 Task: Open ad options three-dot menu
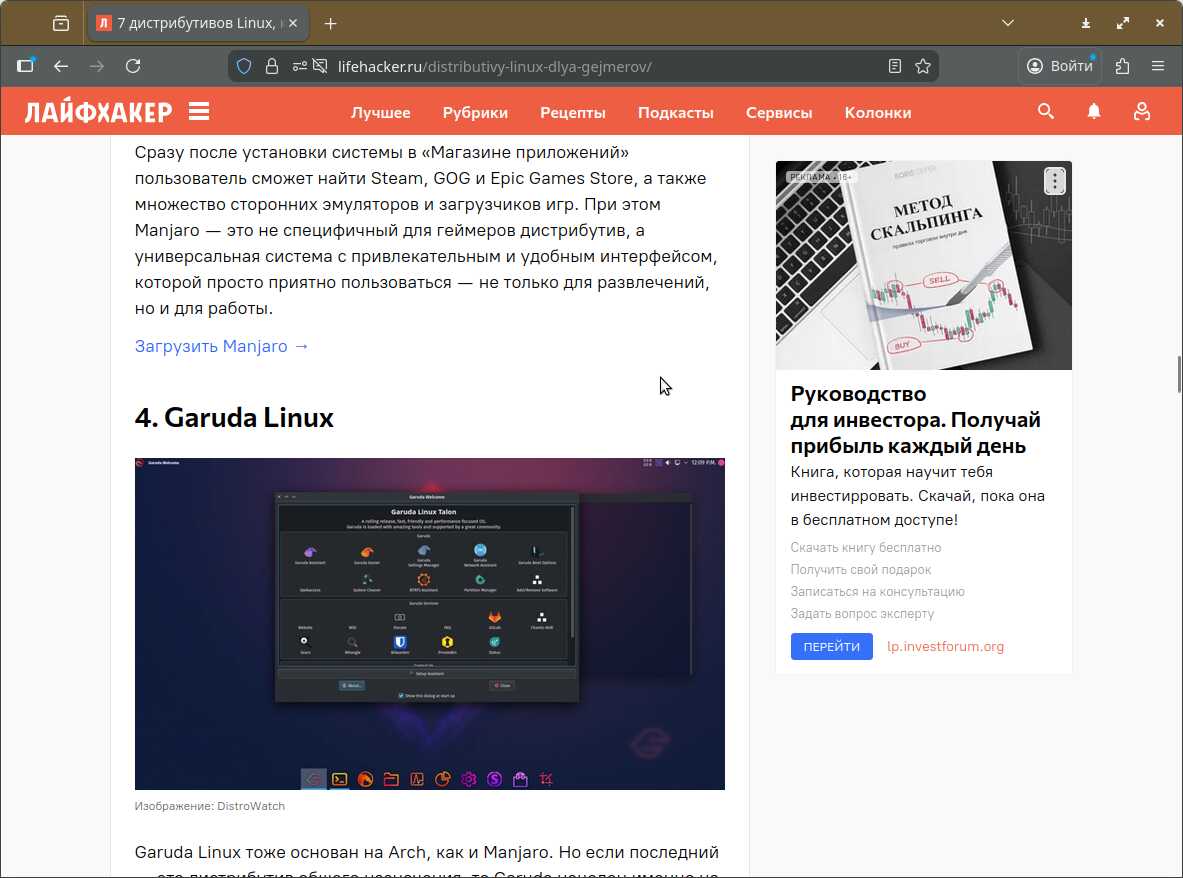click(x=1055, y=181)
